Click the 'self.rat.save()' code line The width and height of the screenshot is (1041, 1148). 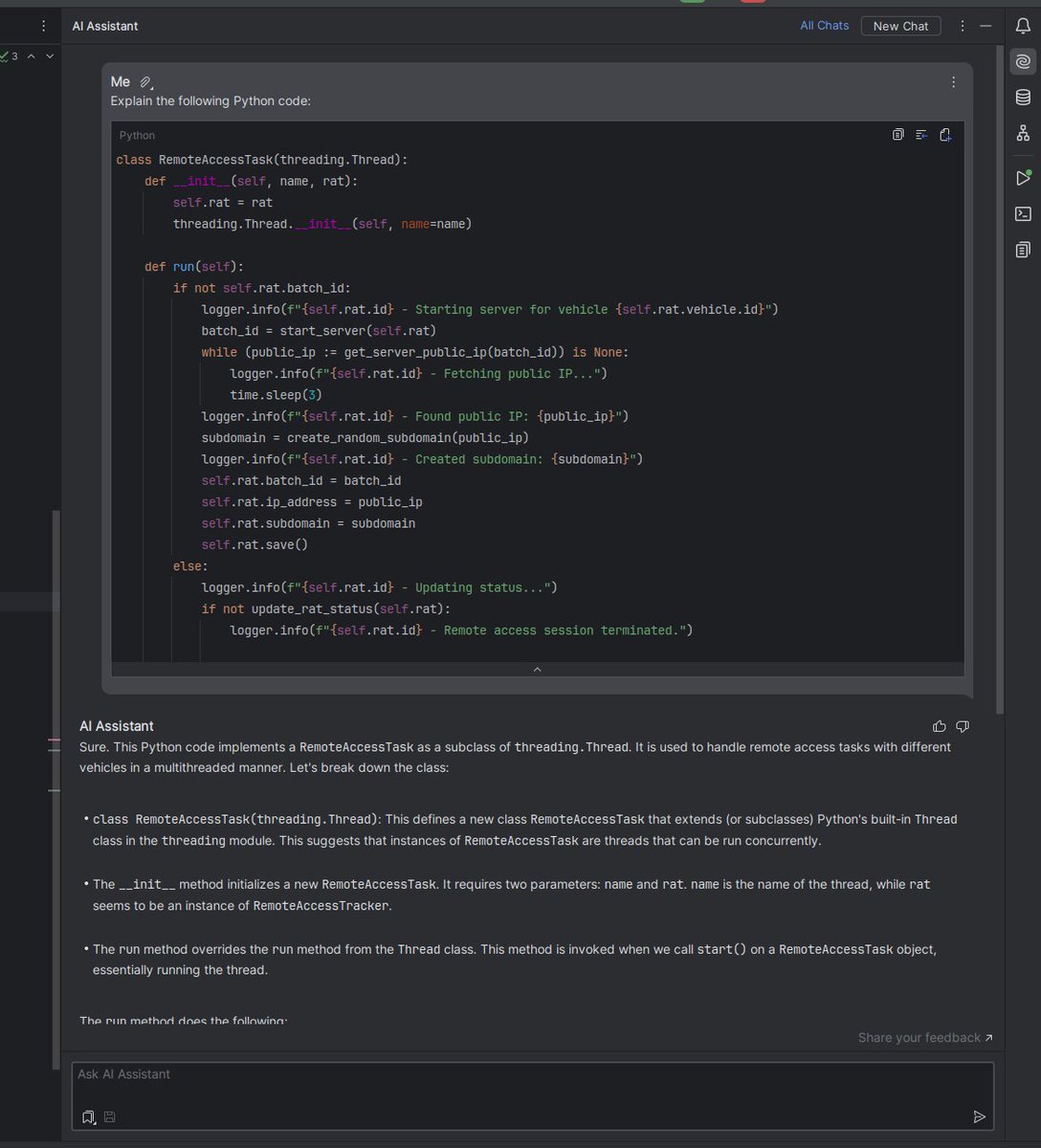click(255, 544)
